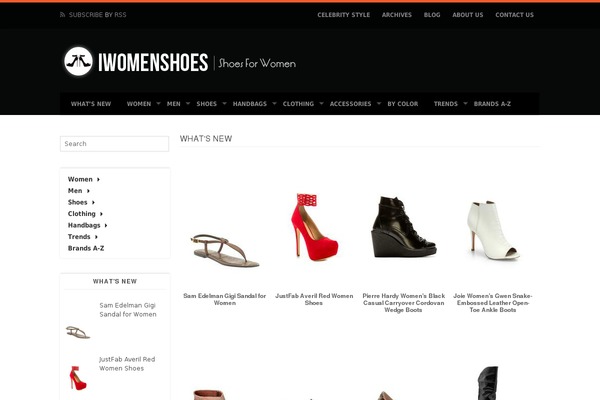Open Shoes in the sidebar category list
The image size is (600, 400).
pos(78,202)
